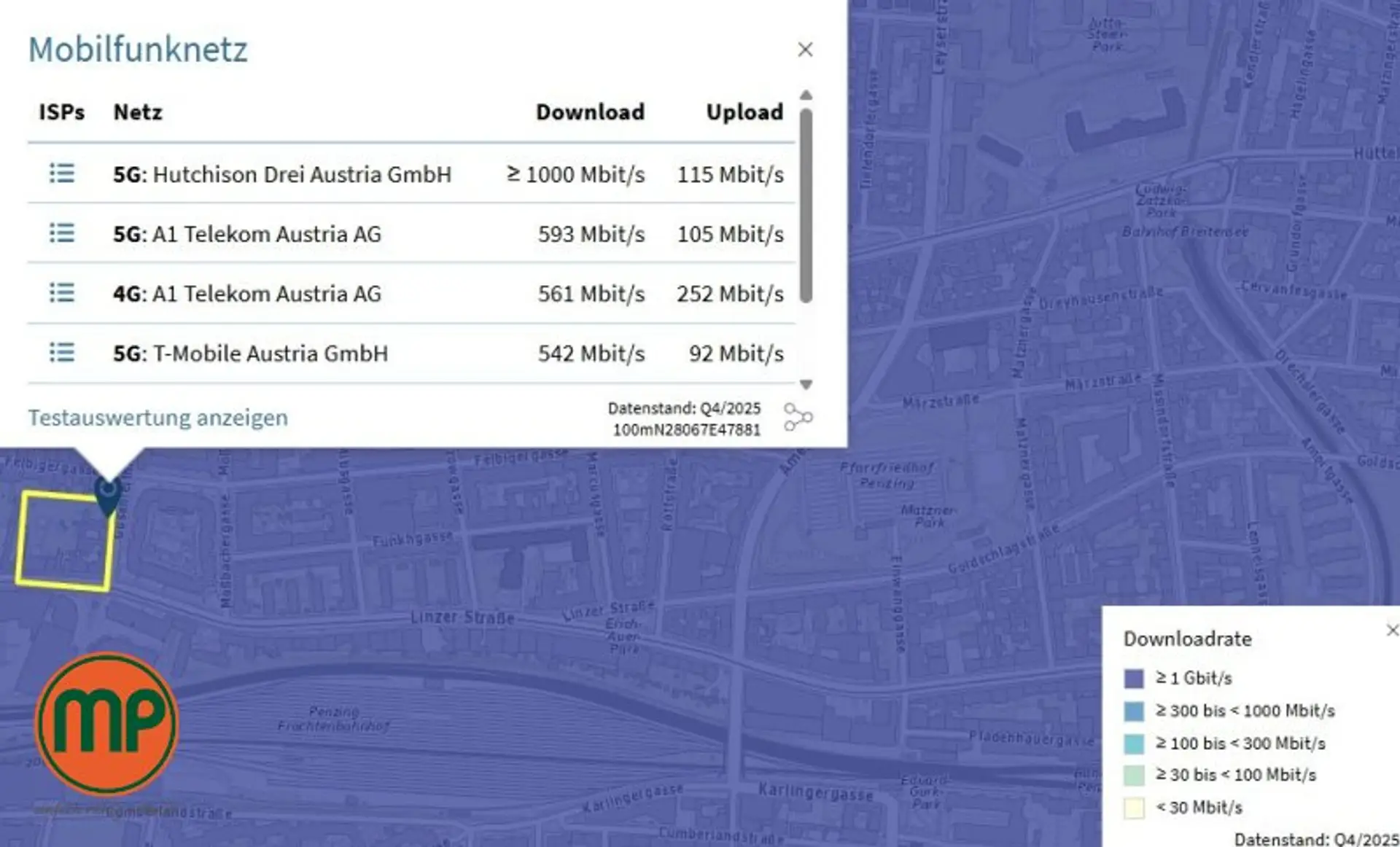The width and height of the screenshot is (1400, 847).
Task: Open the Testauswertung anzeigen link
Action: [x=158, y=418]
